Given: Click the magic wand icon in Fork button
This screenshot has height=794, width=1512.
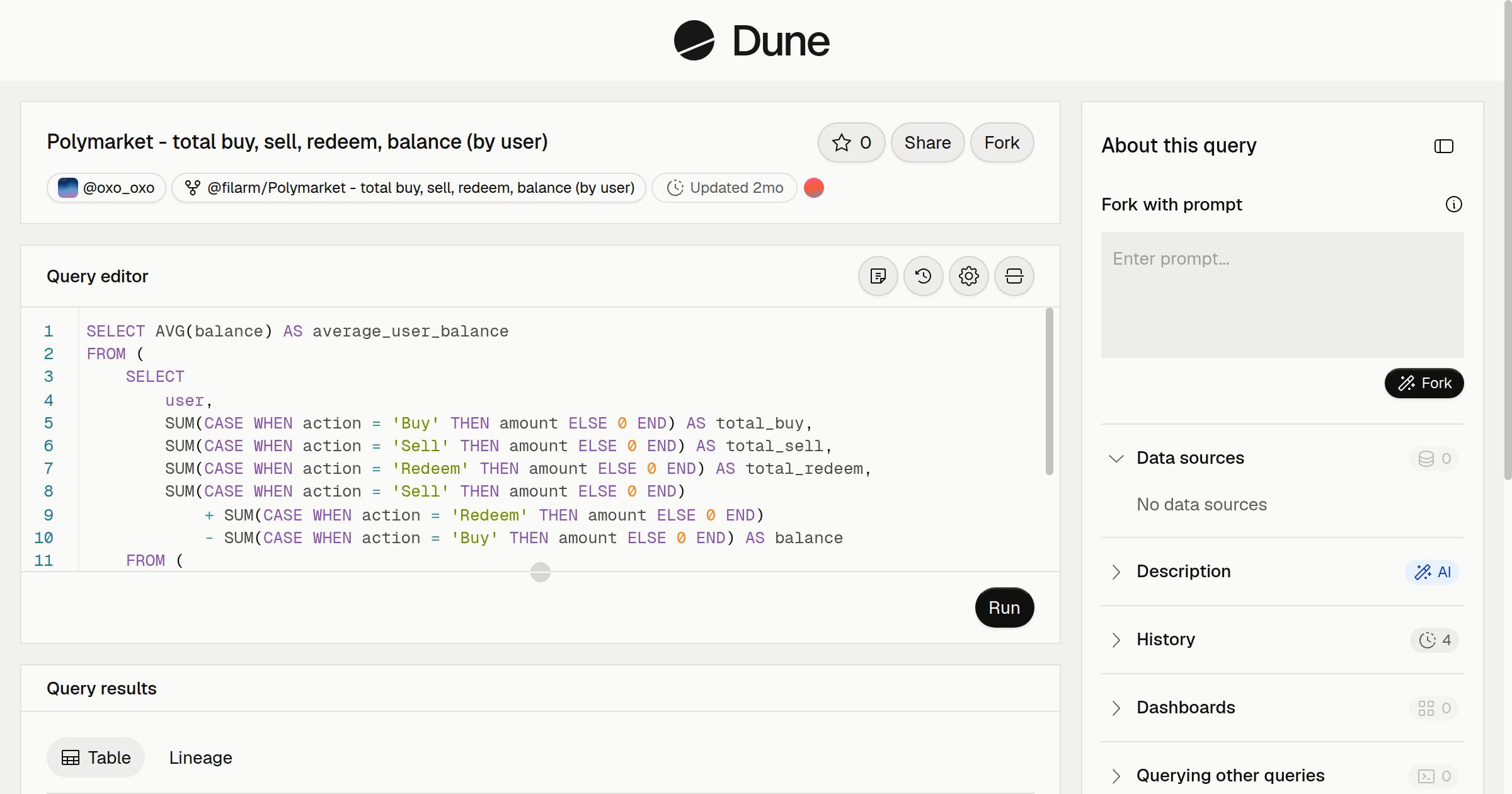Looking at the screenshot, I should (x=1406, y=383).
